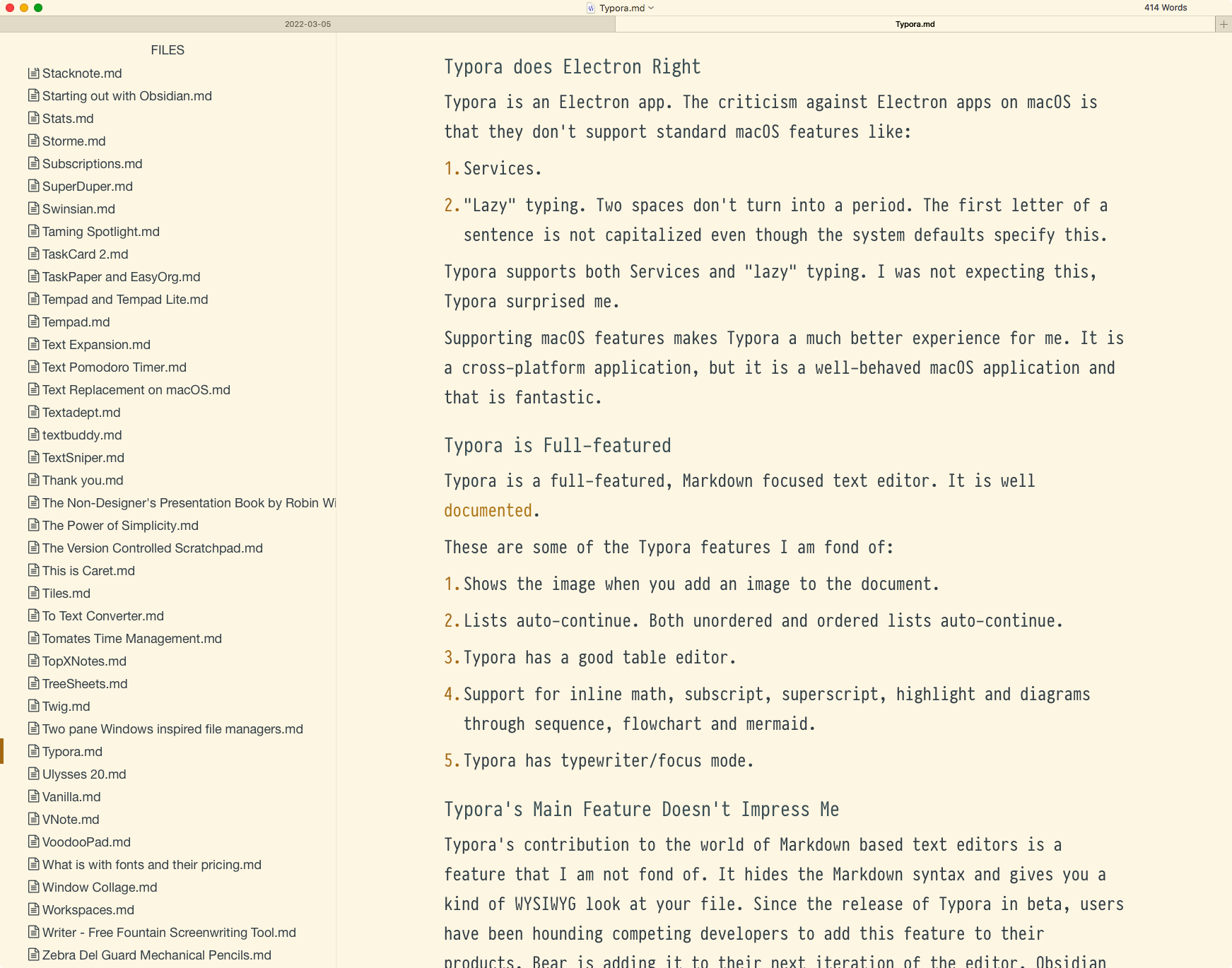The image size is (1232, 968).
Task: Click the file icon beside Workspaces.md
Action: click(x=33, y=909)
